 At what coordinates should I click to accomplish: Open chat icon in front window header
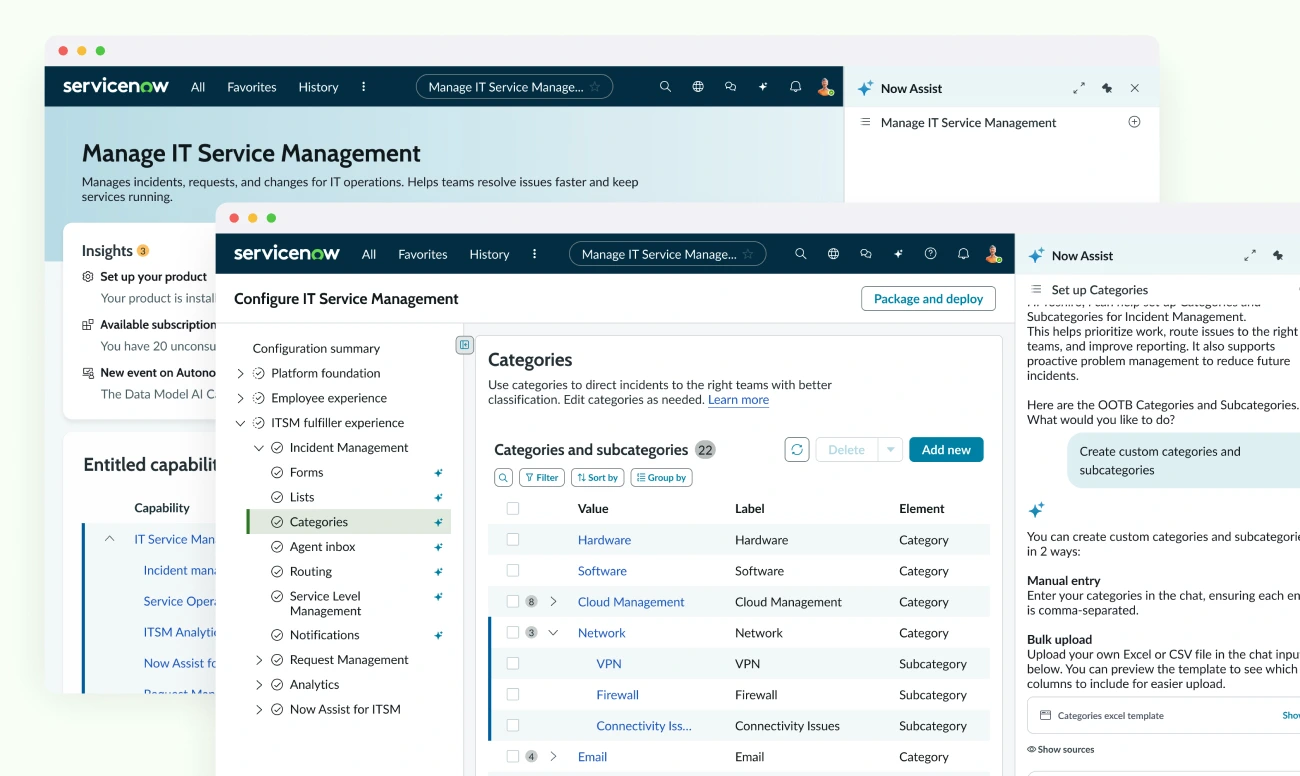(866, 254)
